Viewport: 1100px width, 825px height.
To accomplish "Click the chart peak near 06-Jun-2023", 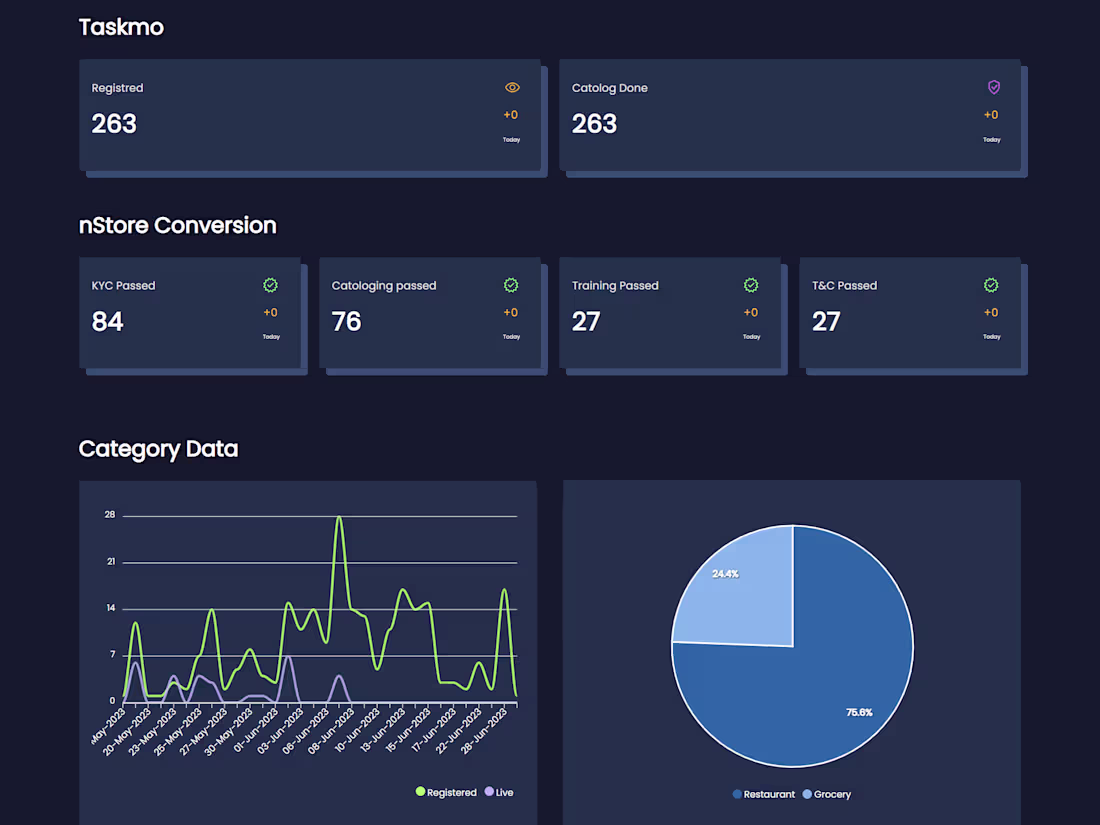I will [339, 518].
